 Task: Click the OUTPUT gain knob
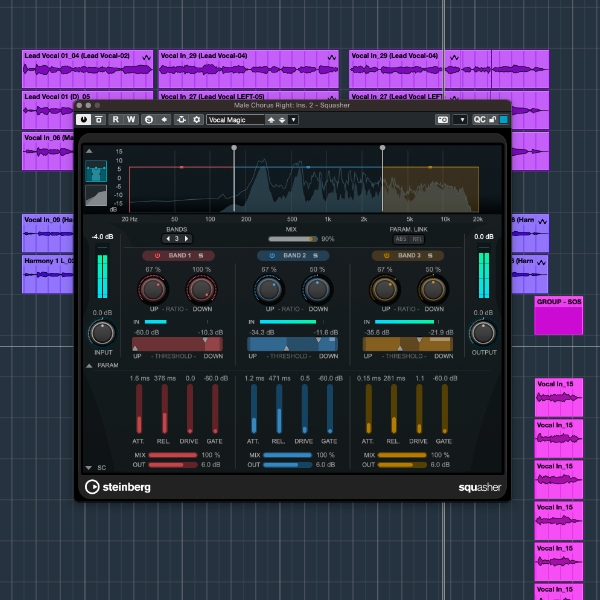[x=483, y=333]
